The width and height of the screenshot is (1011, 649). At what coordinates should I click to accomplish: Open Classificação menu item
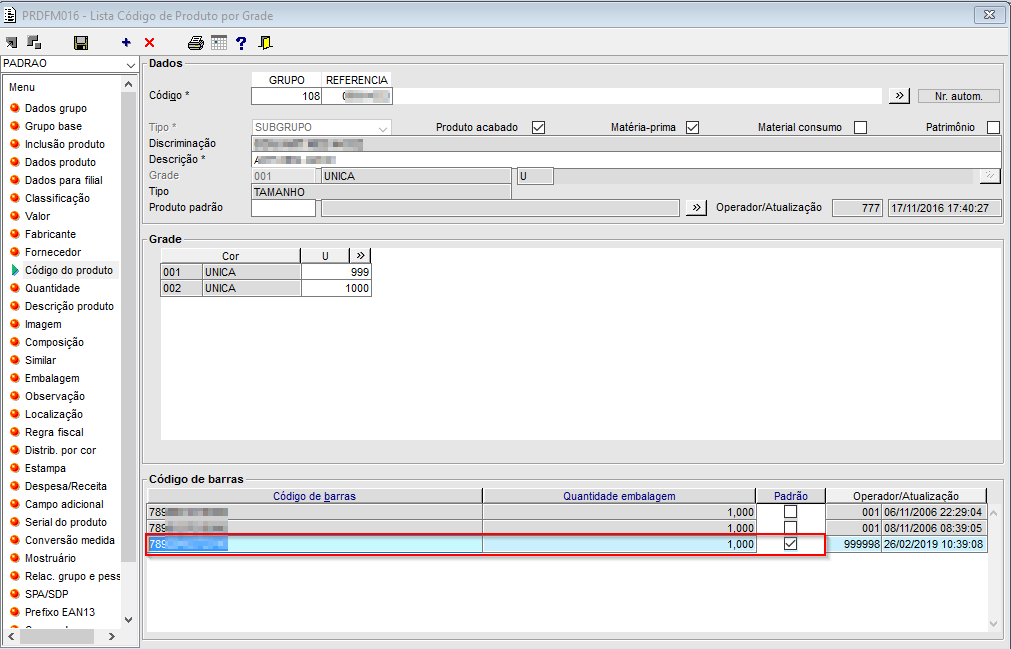(x=57, y=199)
